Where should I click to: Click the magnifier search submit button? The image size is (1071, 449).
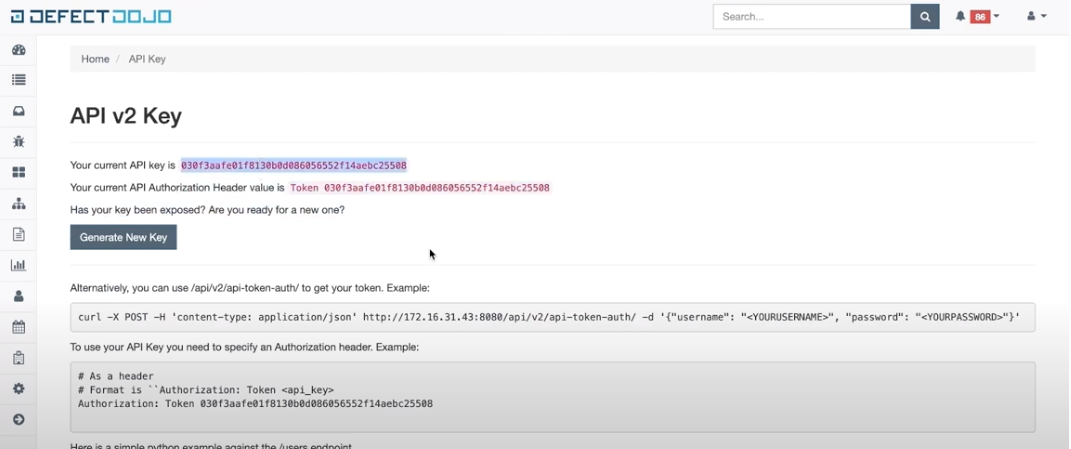[x=925, y=17]
